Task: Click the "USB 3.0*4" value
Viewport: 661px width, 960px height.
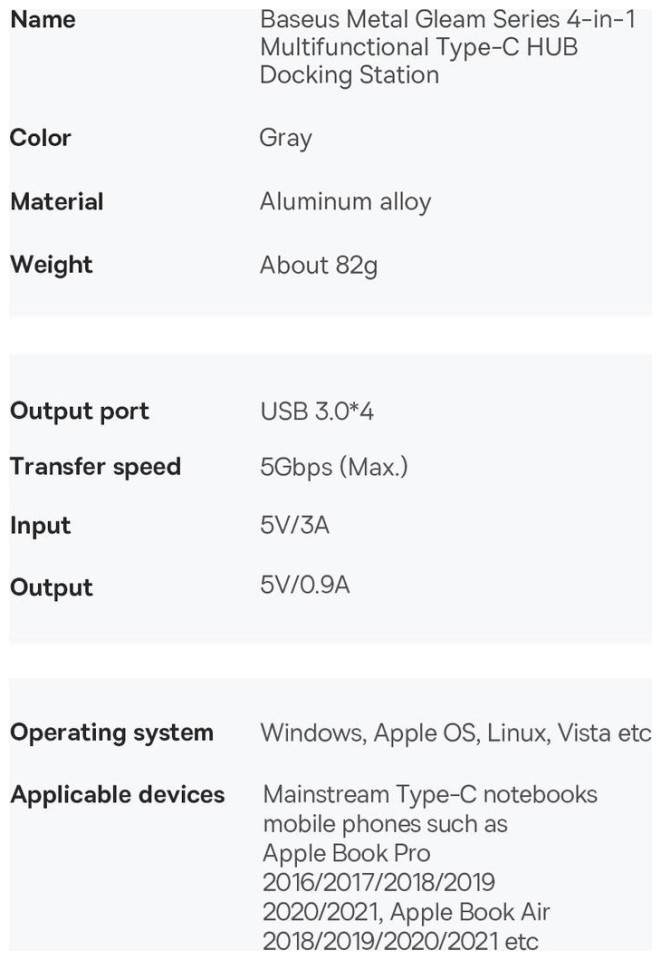Action: point(315,411)
